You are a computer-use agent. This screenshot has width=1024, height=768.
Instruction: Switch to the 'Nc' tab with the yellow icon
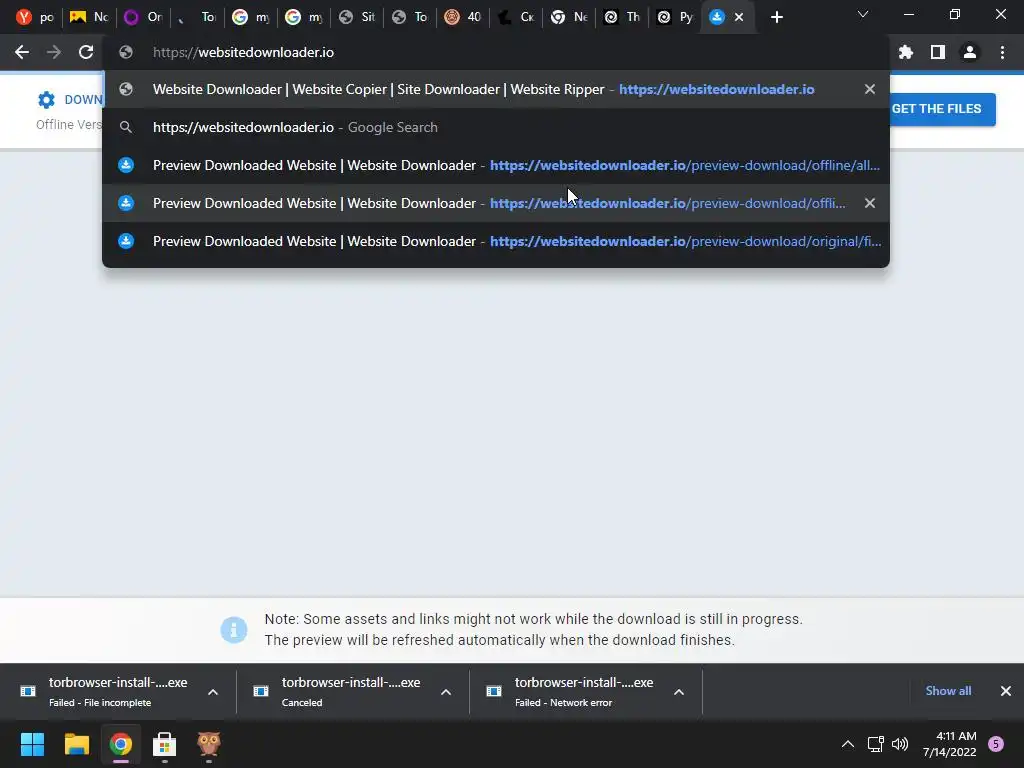[88, 17]
